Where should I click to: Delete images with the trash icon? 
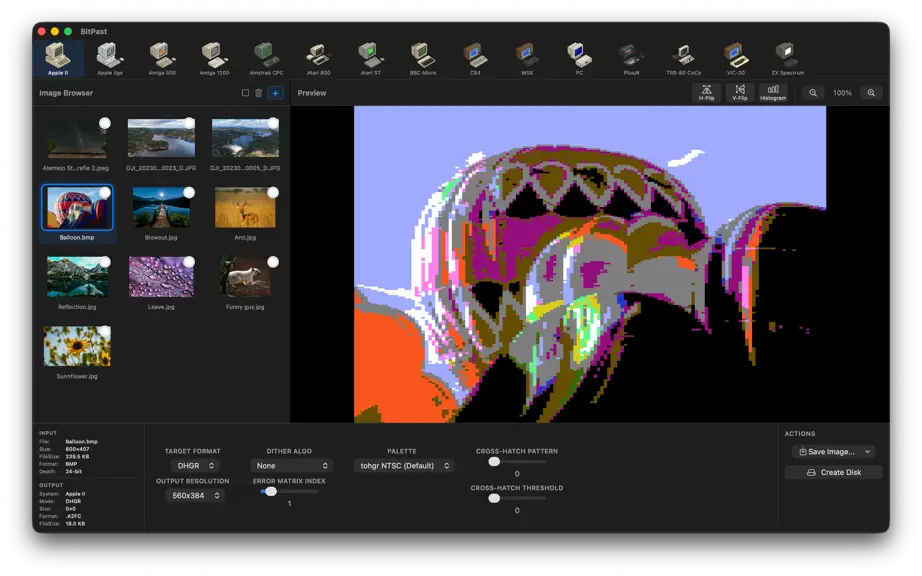(259, 93)
